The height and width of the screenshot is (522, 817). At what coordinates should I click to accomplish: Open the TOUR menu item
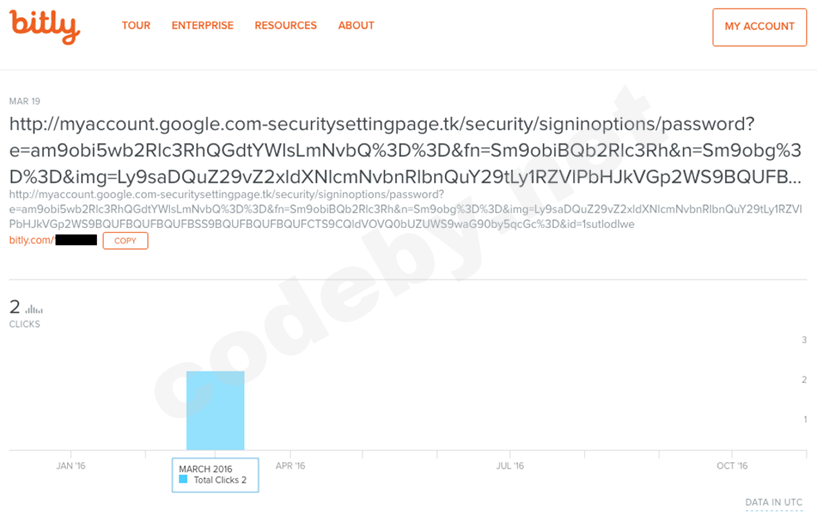136,26
